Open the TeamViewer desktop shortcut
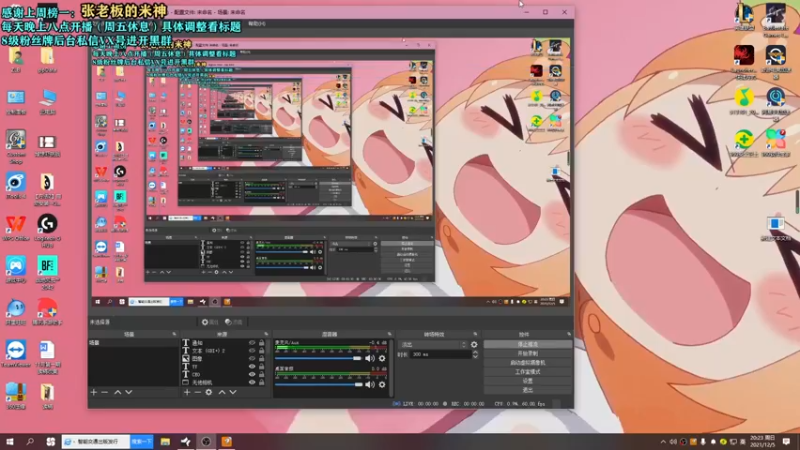The height and width of the screenshot is (450, 800). 16,354
